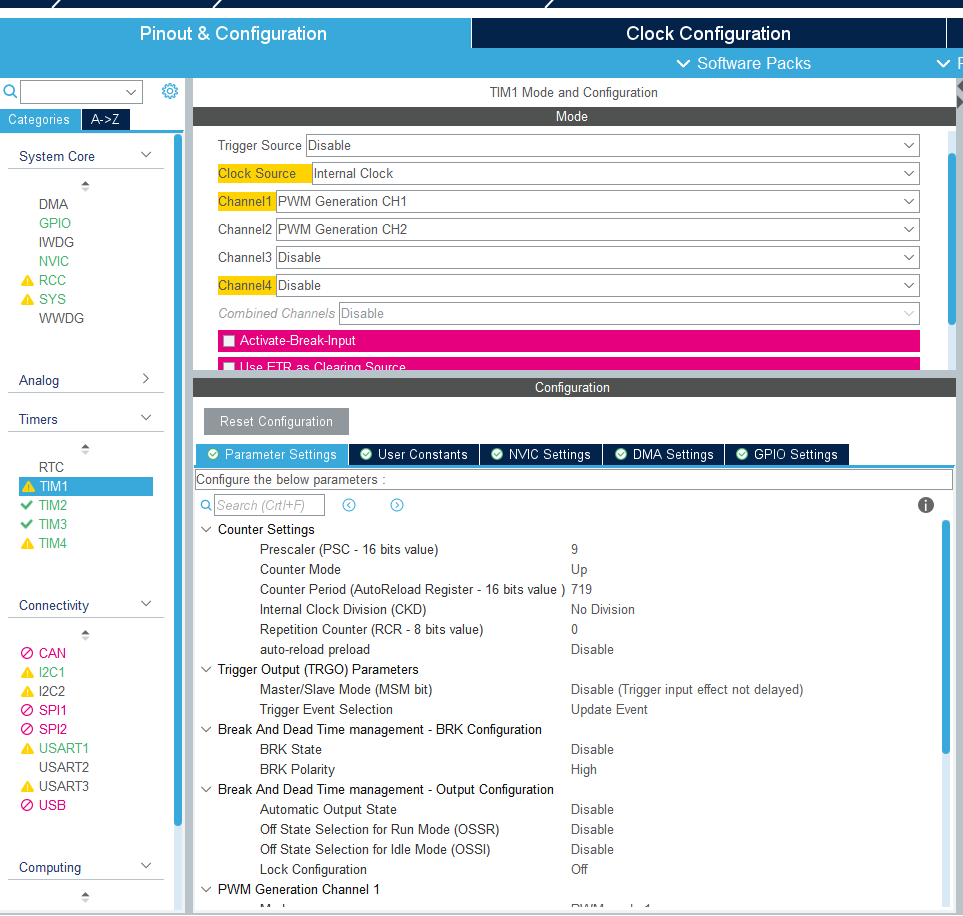Open the settings gear icon
This screenshot has width=963, height=916.
170,91
